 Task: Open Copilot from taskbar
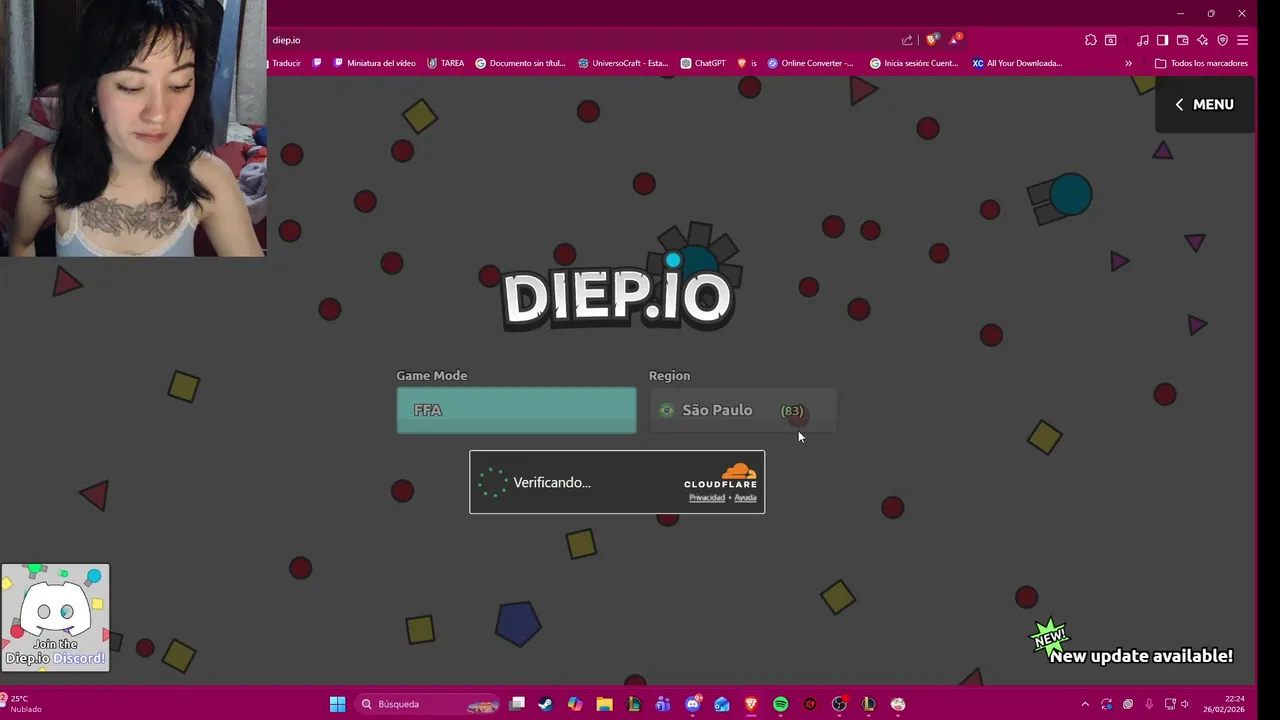(575, 704)
